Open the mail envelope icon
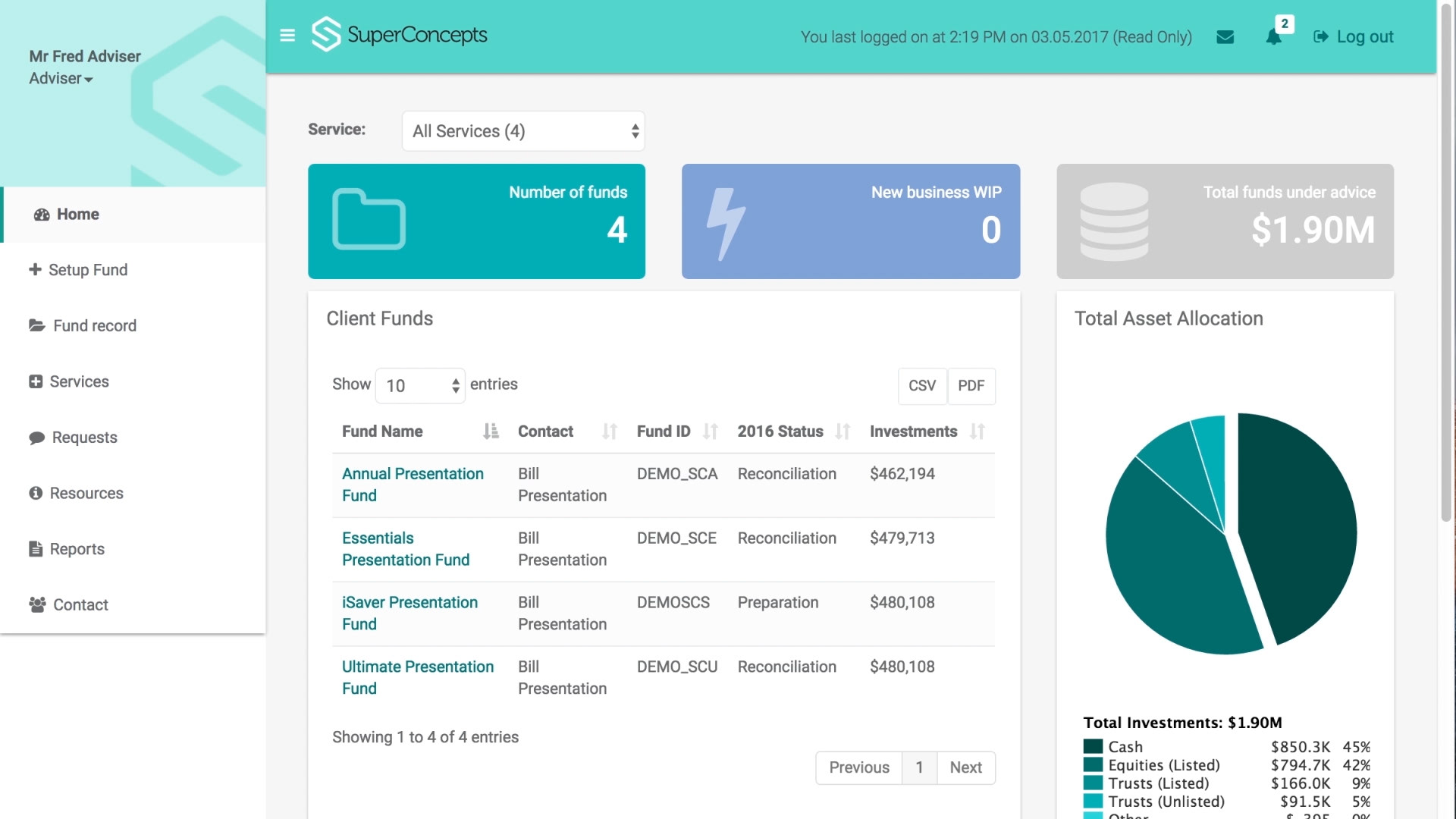Viewport: 1456px width, 819px height. click(x=1225, y=36)
